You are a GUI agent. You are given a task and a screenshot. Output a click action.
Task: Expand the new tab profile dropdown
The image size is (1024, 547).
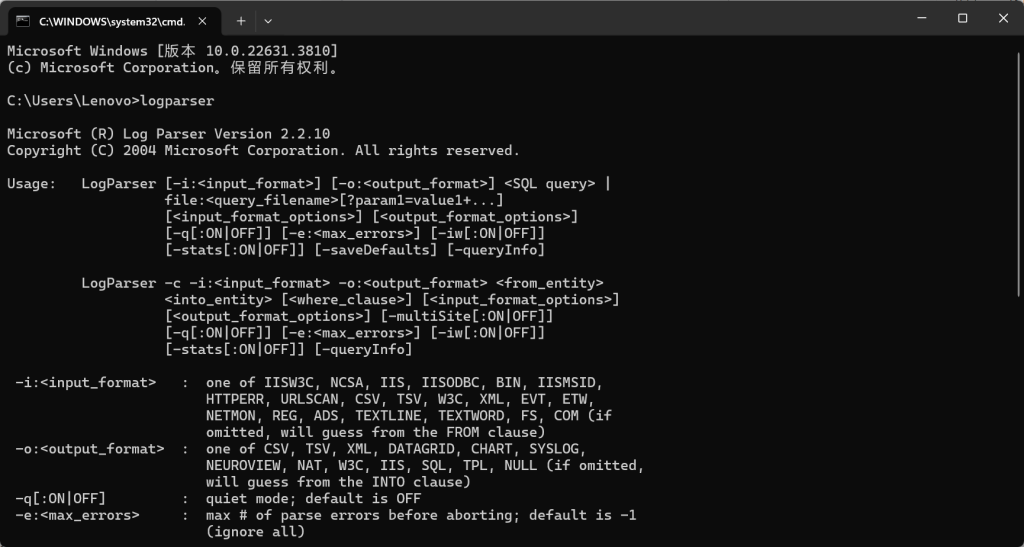(268, 20)
